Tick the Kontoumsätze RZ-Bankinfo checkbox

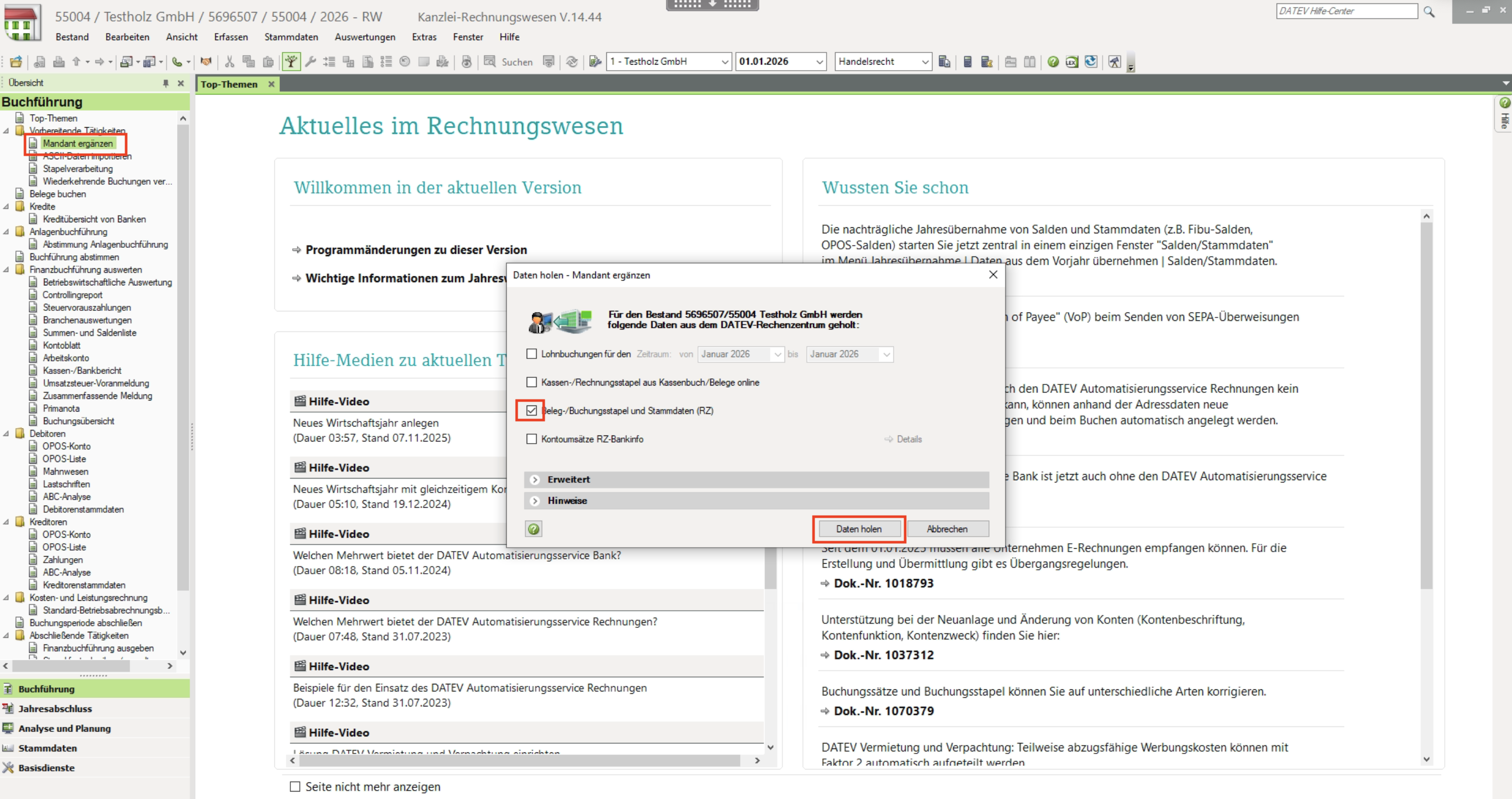[x=532, y=439]
